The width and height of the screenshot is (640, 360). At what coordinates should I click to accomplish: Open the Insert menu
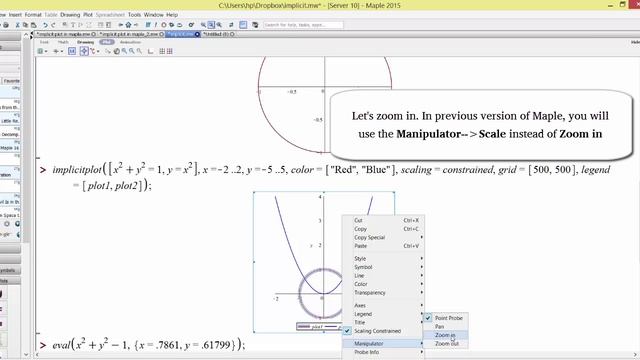(15, 15)
